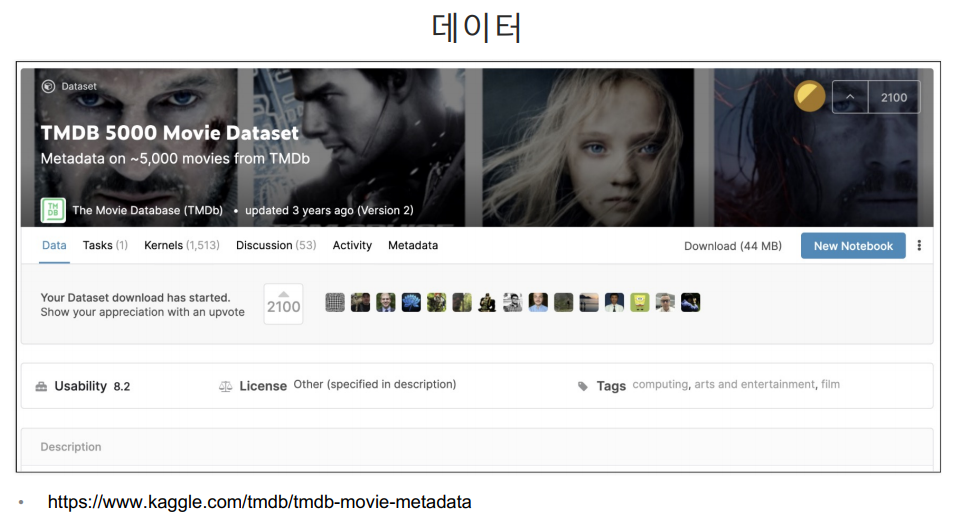Viewport: 956px width, 513px height.
Task: Download the 44 MB dataset
Action: click(733, 246)
